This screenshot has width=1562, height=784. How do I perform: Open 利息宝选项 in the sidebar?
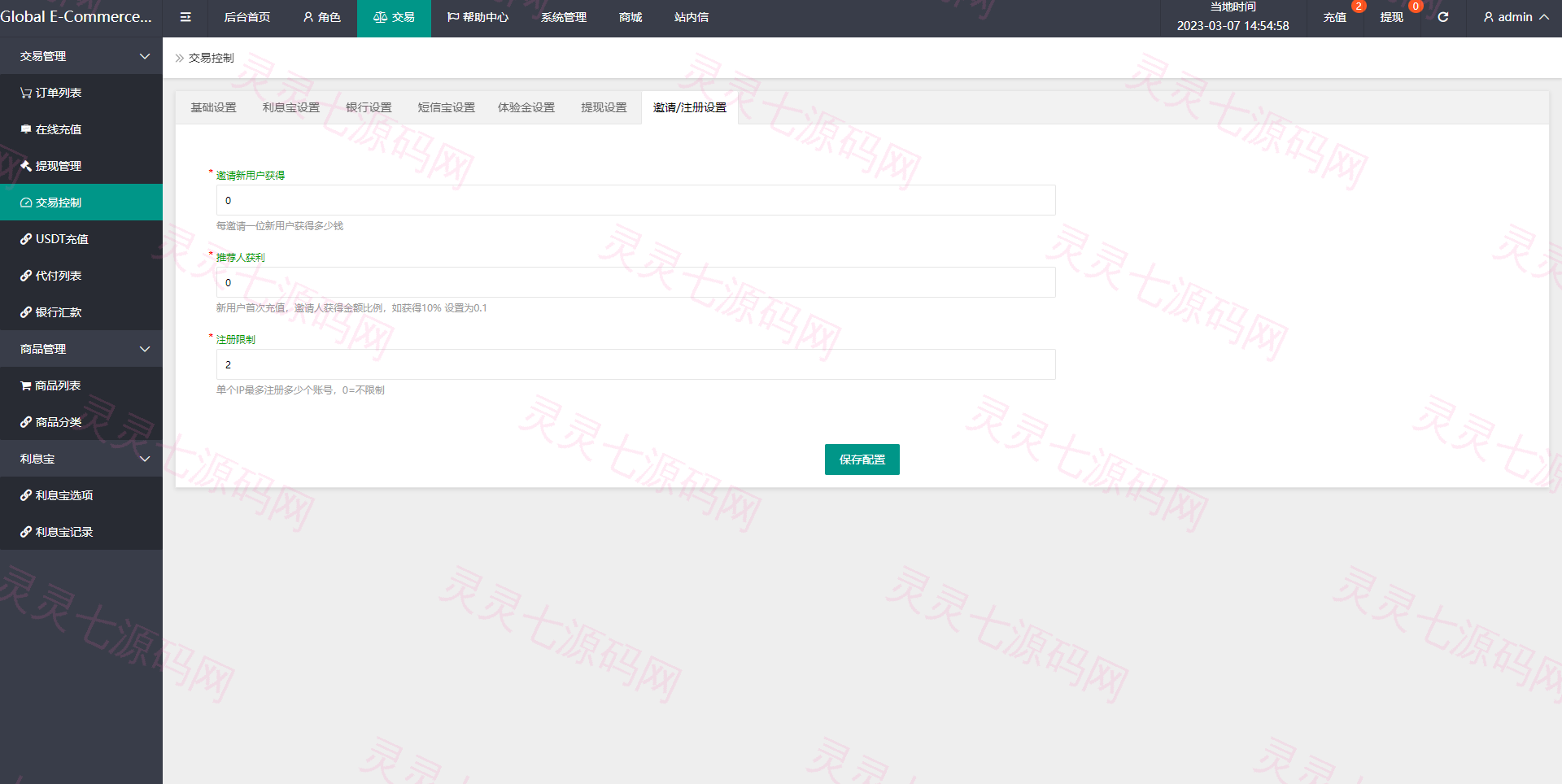click(81, 495)
